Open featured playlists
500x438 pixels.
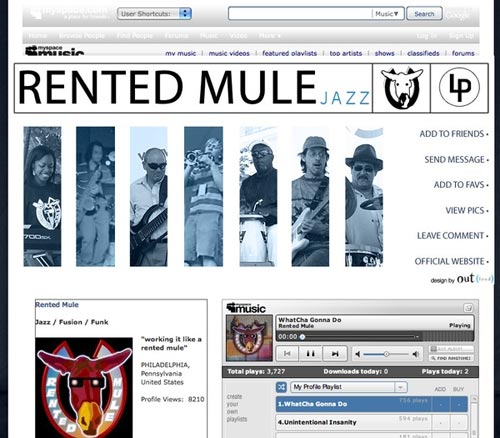(x=289, y=53)
